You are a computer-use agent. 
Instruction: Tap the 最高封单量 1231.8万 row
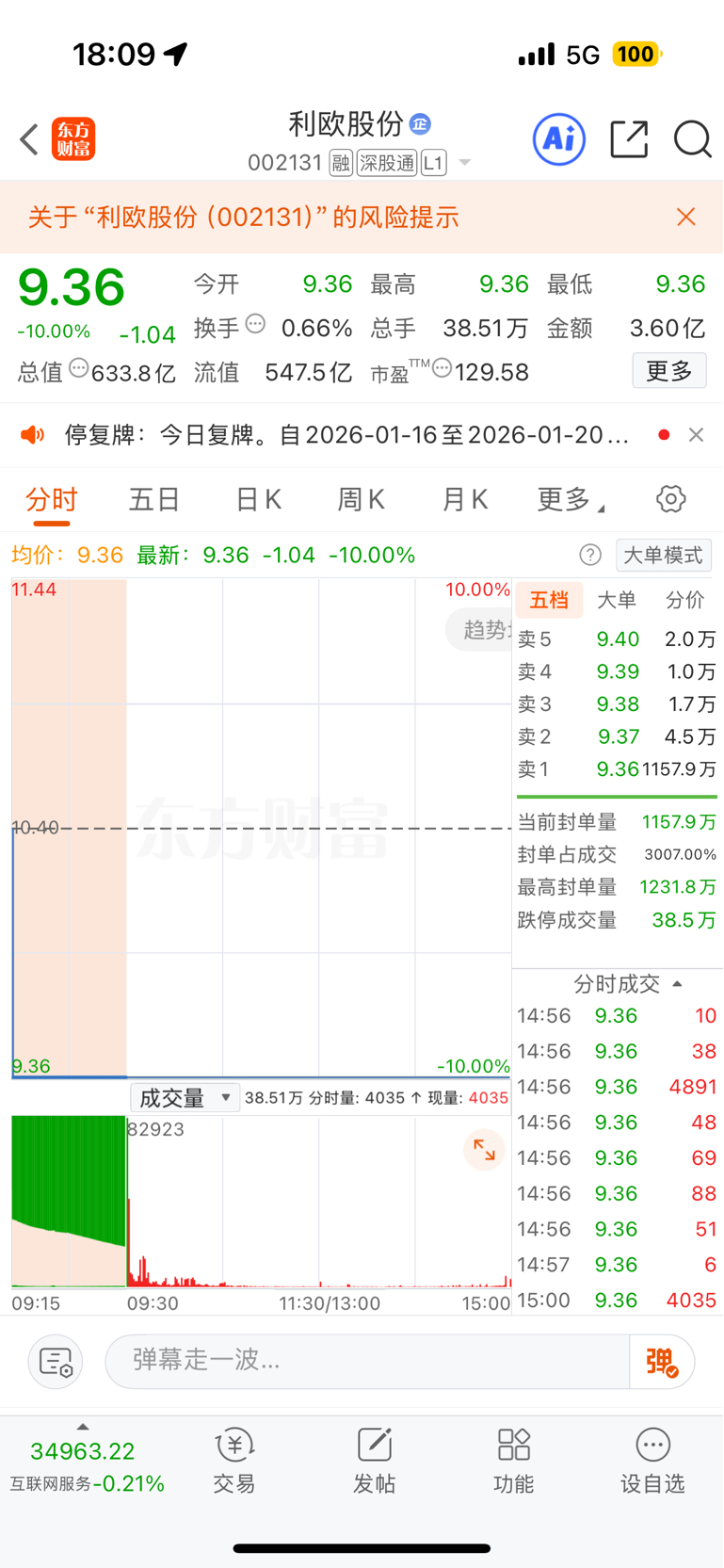point(617,887)
